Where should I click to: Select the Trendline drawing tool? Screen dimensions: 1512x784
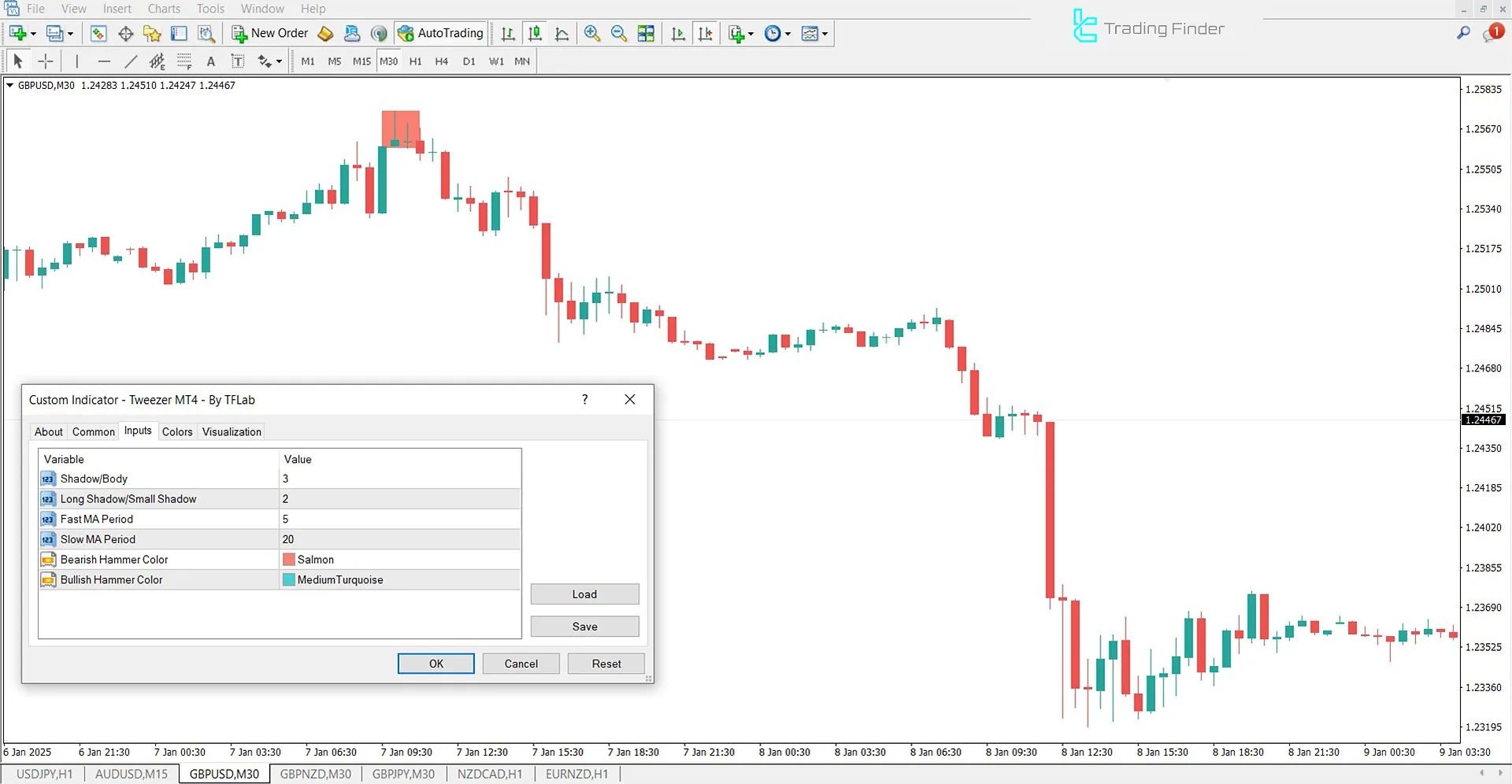[131, 61]
